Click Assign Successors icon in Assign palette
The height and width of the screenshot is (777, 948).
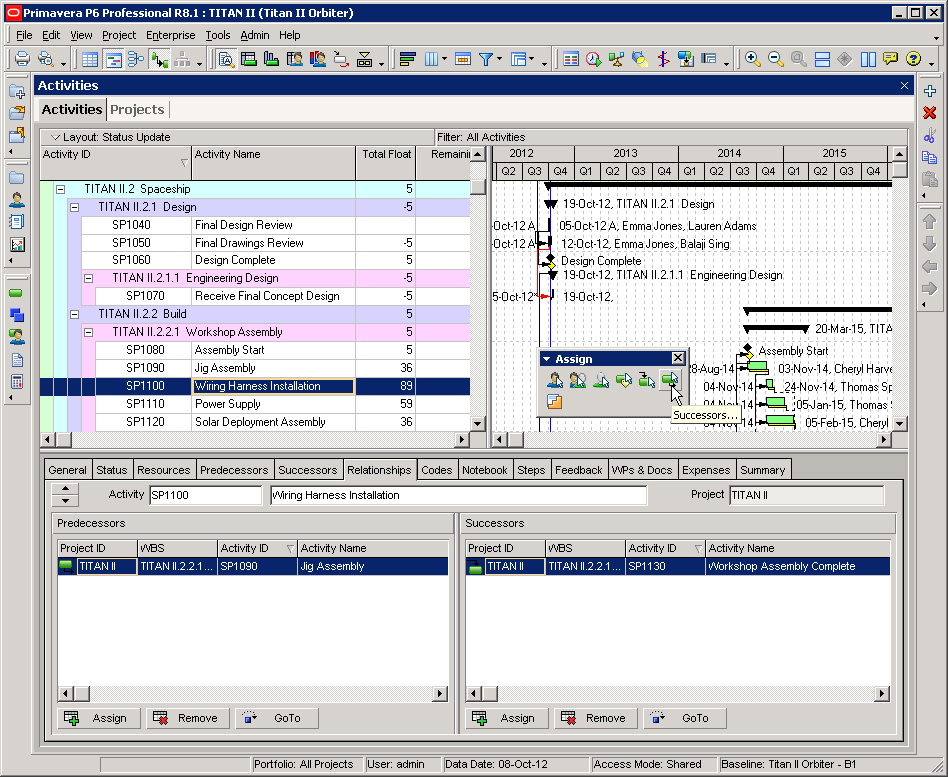point(669,380)
